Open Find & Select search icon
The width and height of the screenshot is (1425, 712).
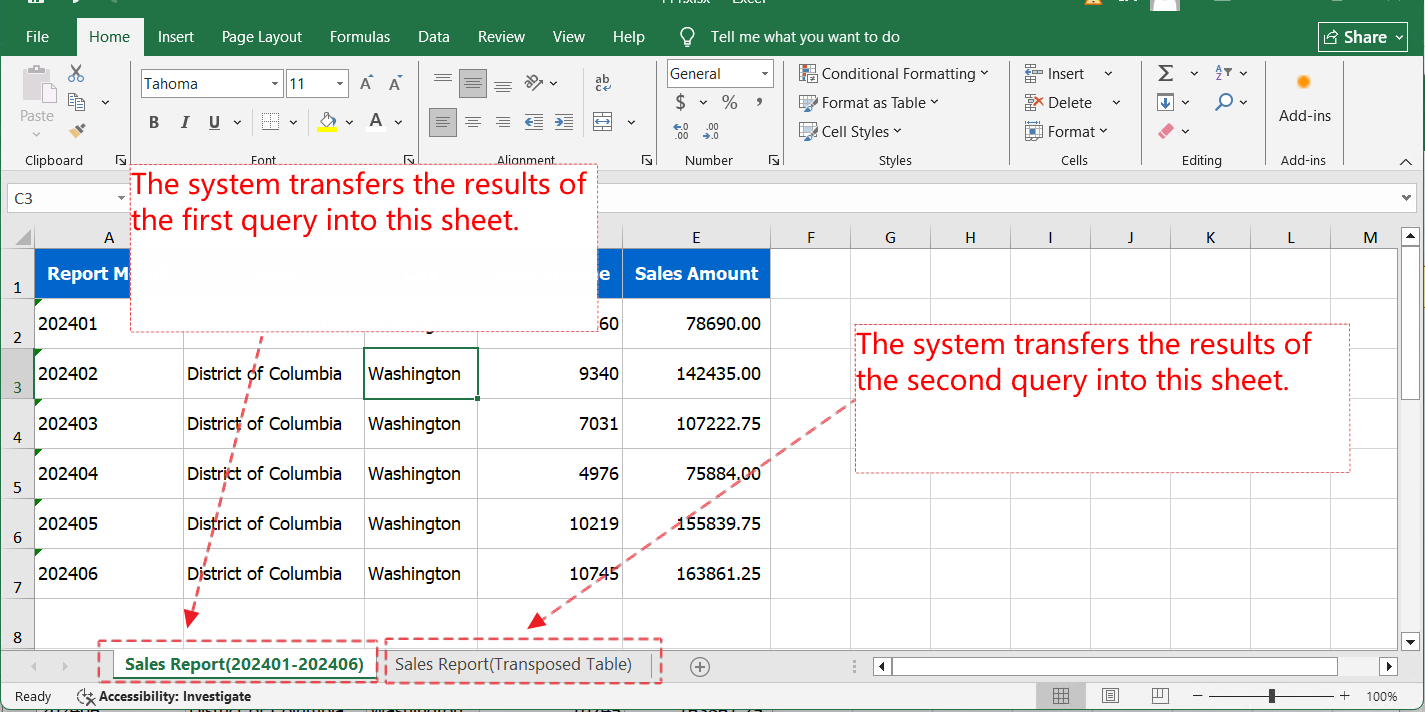[x=1222, y=102]
